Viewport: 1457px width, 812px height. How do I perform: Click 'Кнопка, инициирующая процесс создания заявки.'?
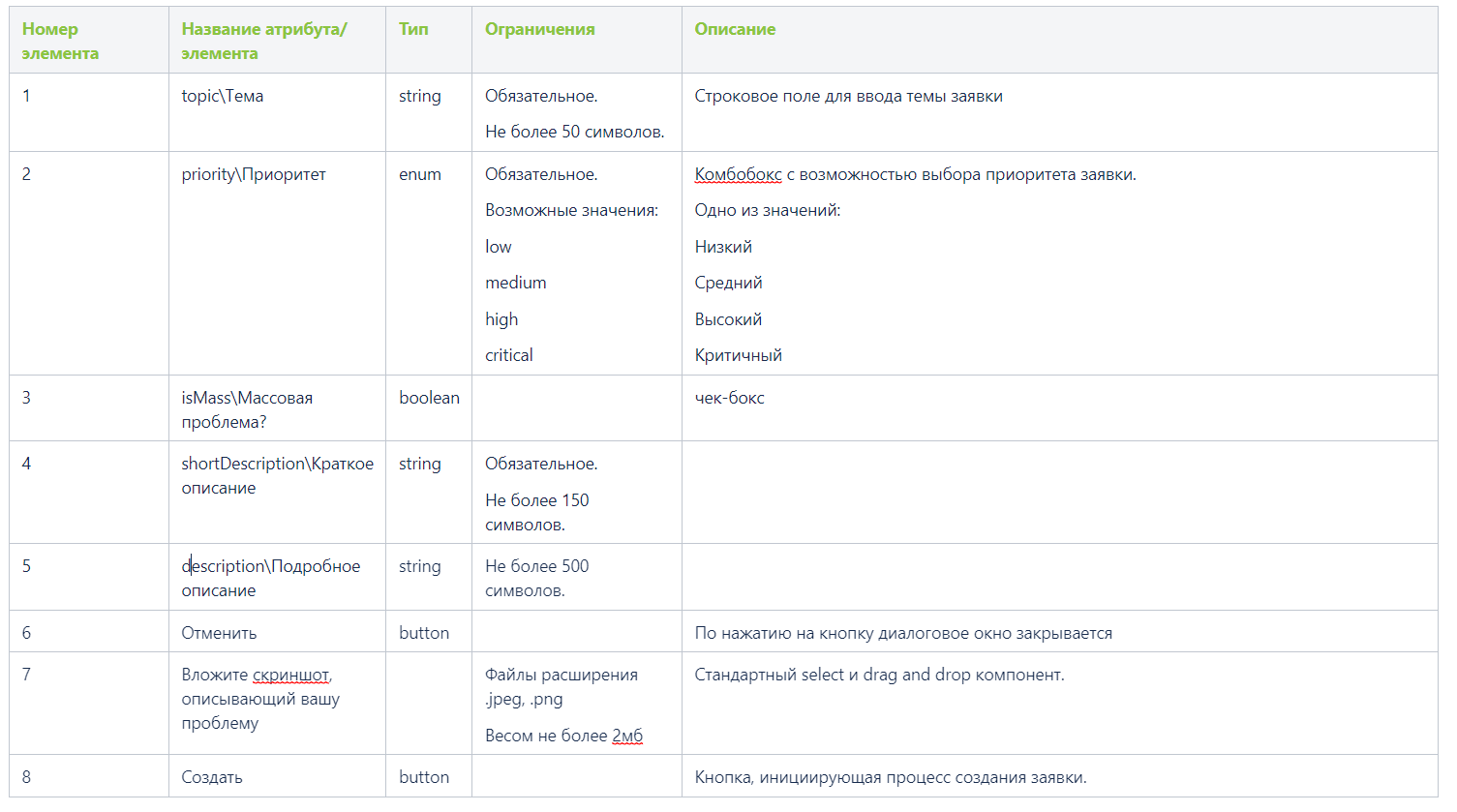click(891, 777)
